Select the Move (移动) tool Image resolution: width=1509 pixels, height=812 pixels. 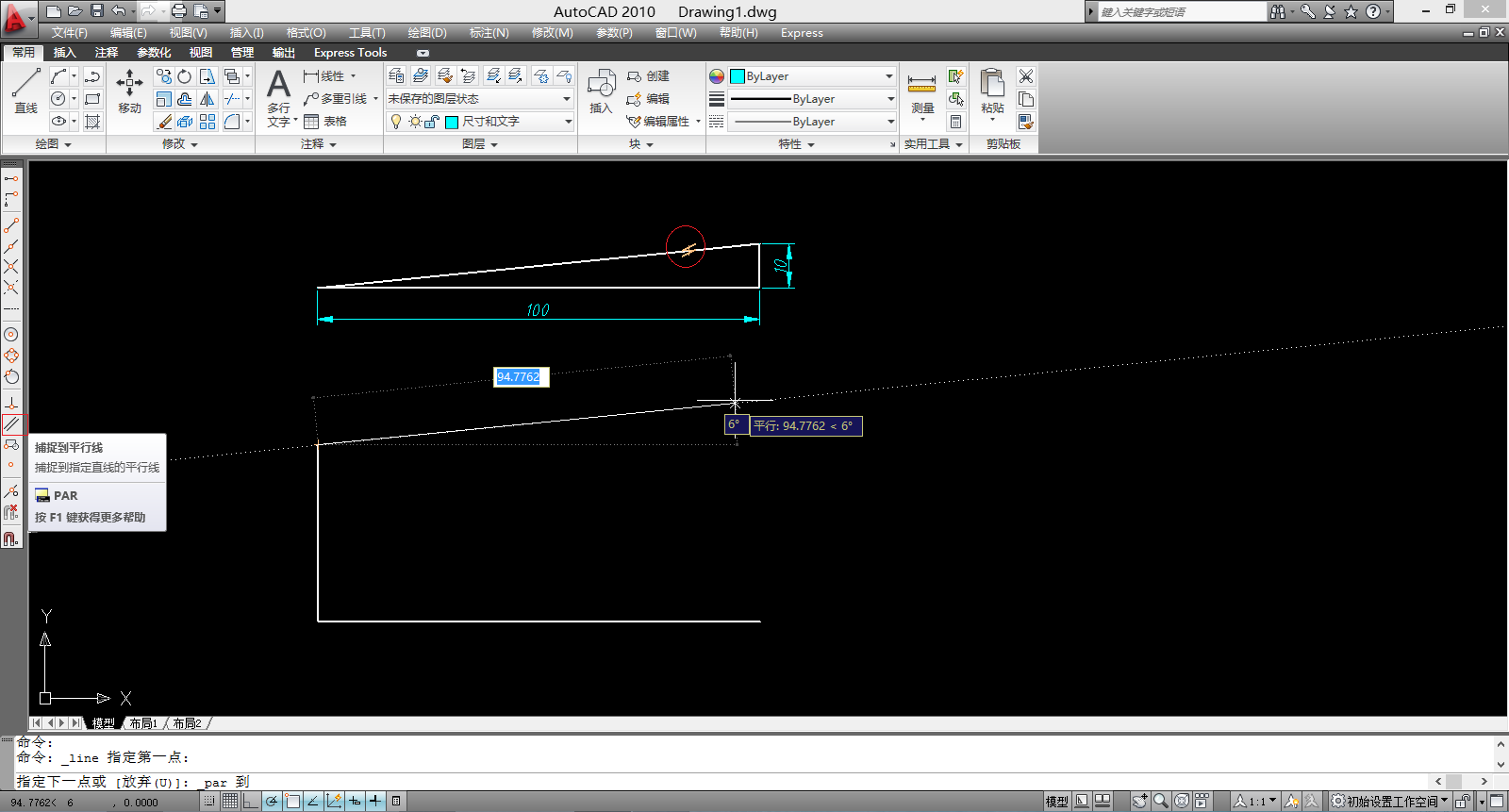pos(129,91)
